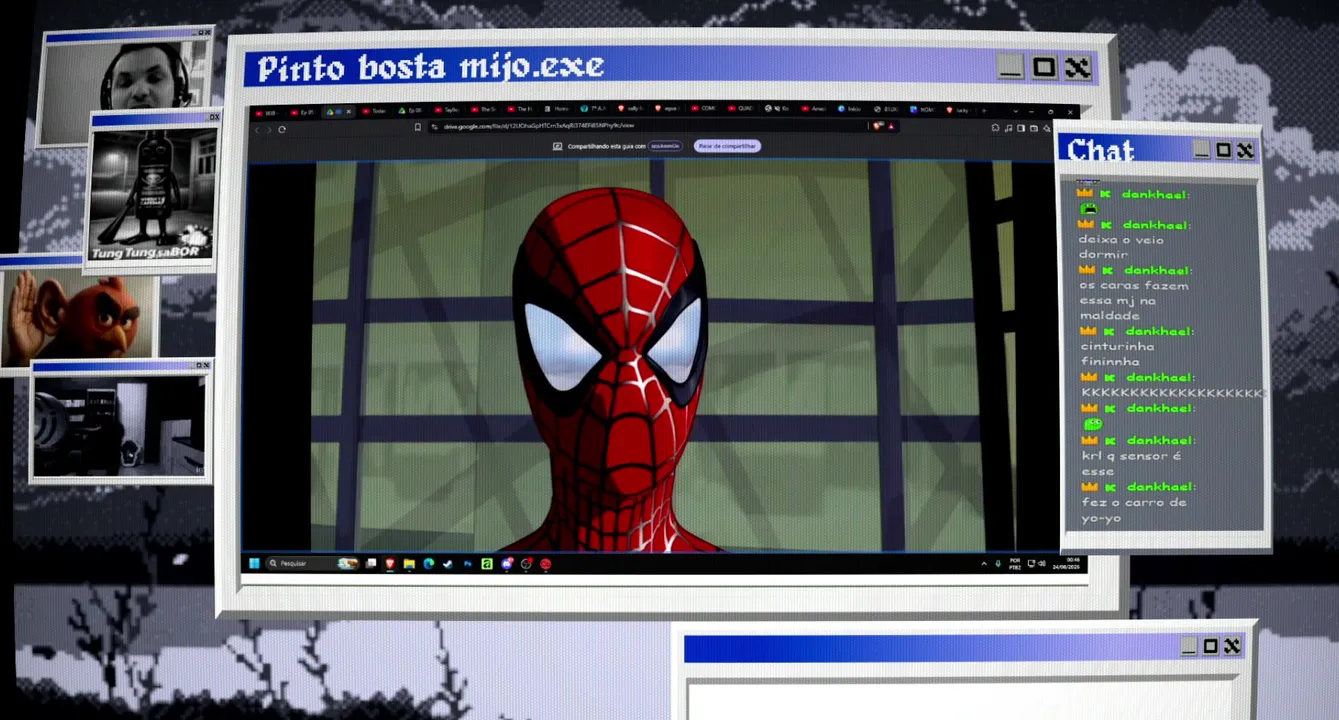Click the 'cinturinha fininha' chat message
Image resolution: width=1339 pixels, height=720 pixels.
click(x=1117, y=354)
